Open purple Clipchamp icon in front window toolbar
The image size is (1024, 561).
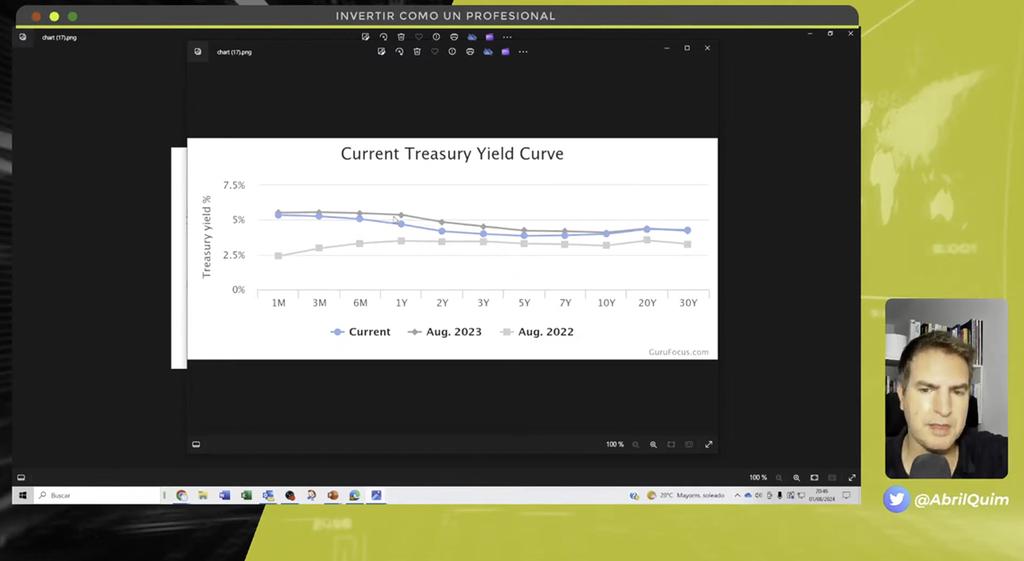(506, 51)
